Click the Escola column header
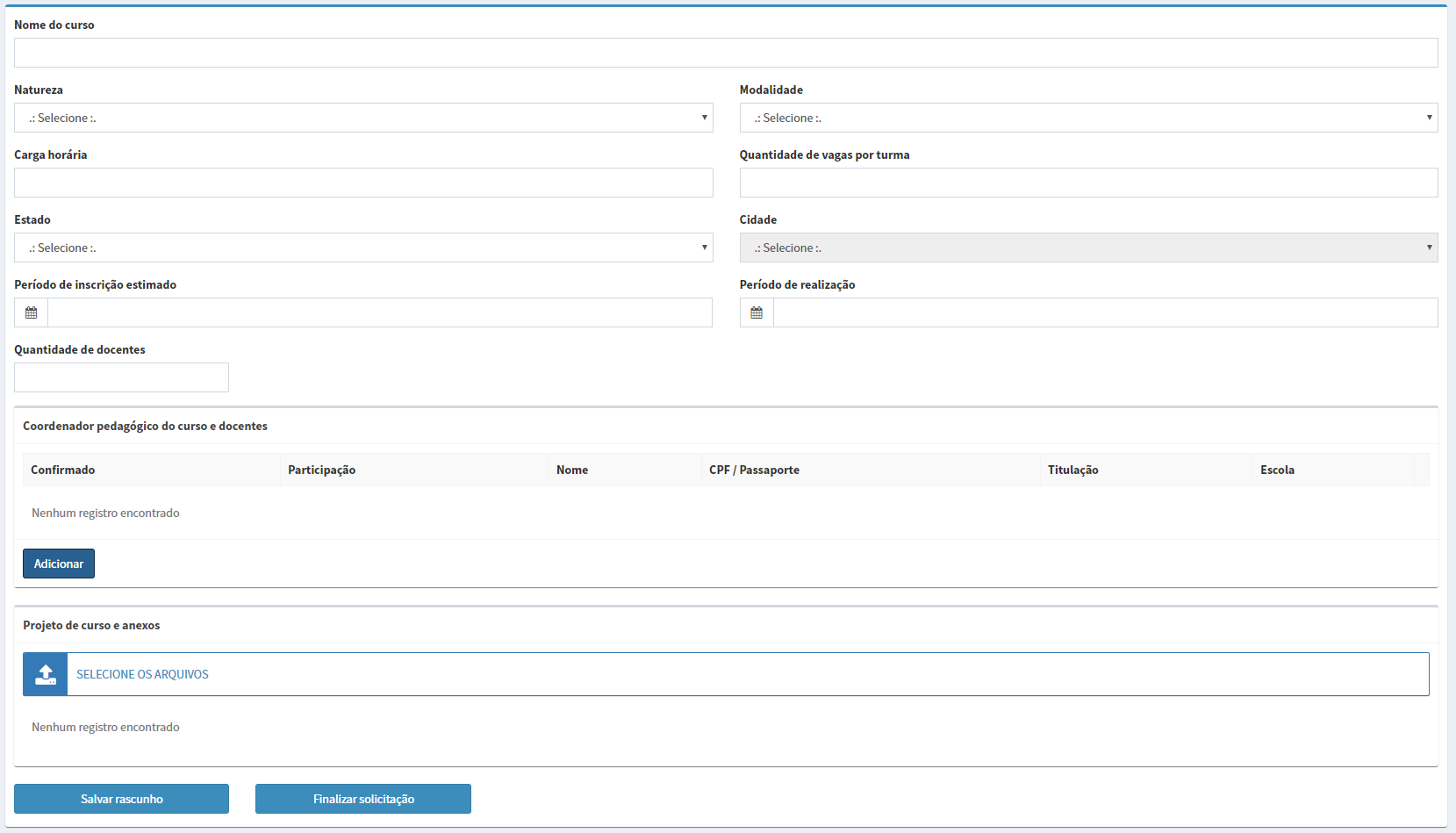Viewport: 1456px width, 833px height. (x=1333, y=470)
